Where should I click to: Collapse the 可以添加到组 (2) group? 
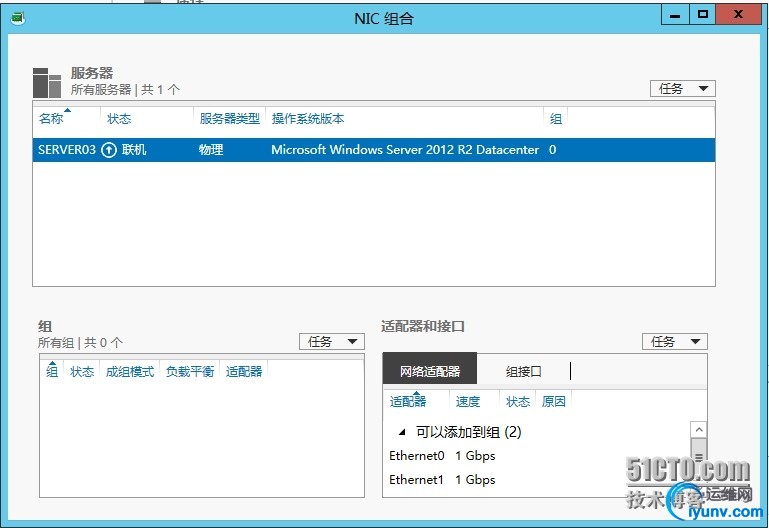[x=402, y=432]
